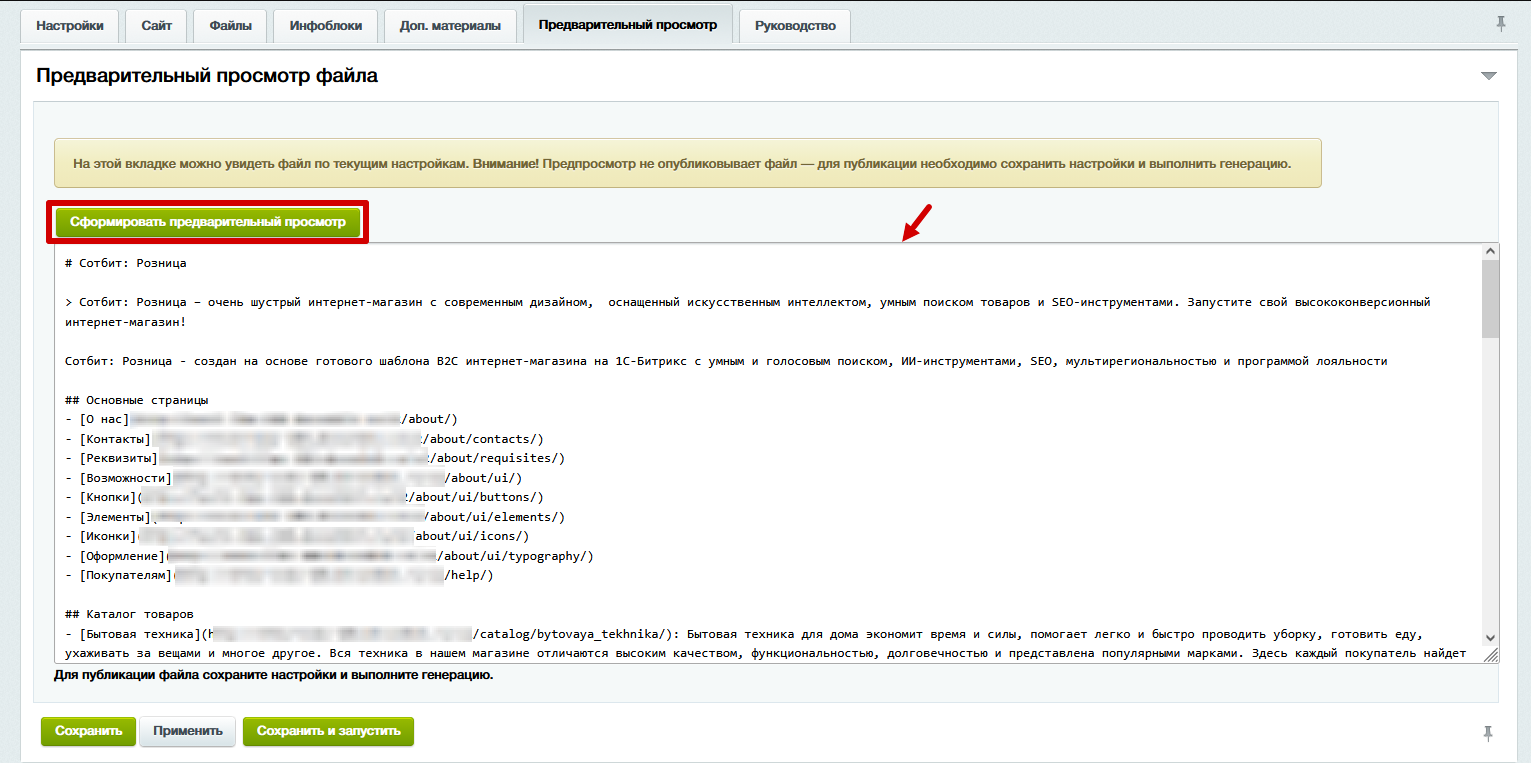This screenshot has height=763, width=1531.
Task: Go to the Файлы tab
Action: pyautogui.click(x=230, y=26)
